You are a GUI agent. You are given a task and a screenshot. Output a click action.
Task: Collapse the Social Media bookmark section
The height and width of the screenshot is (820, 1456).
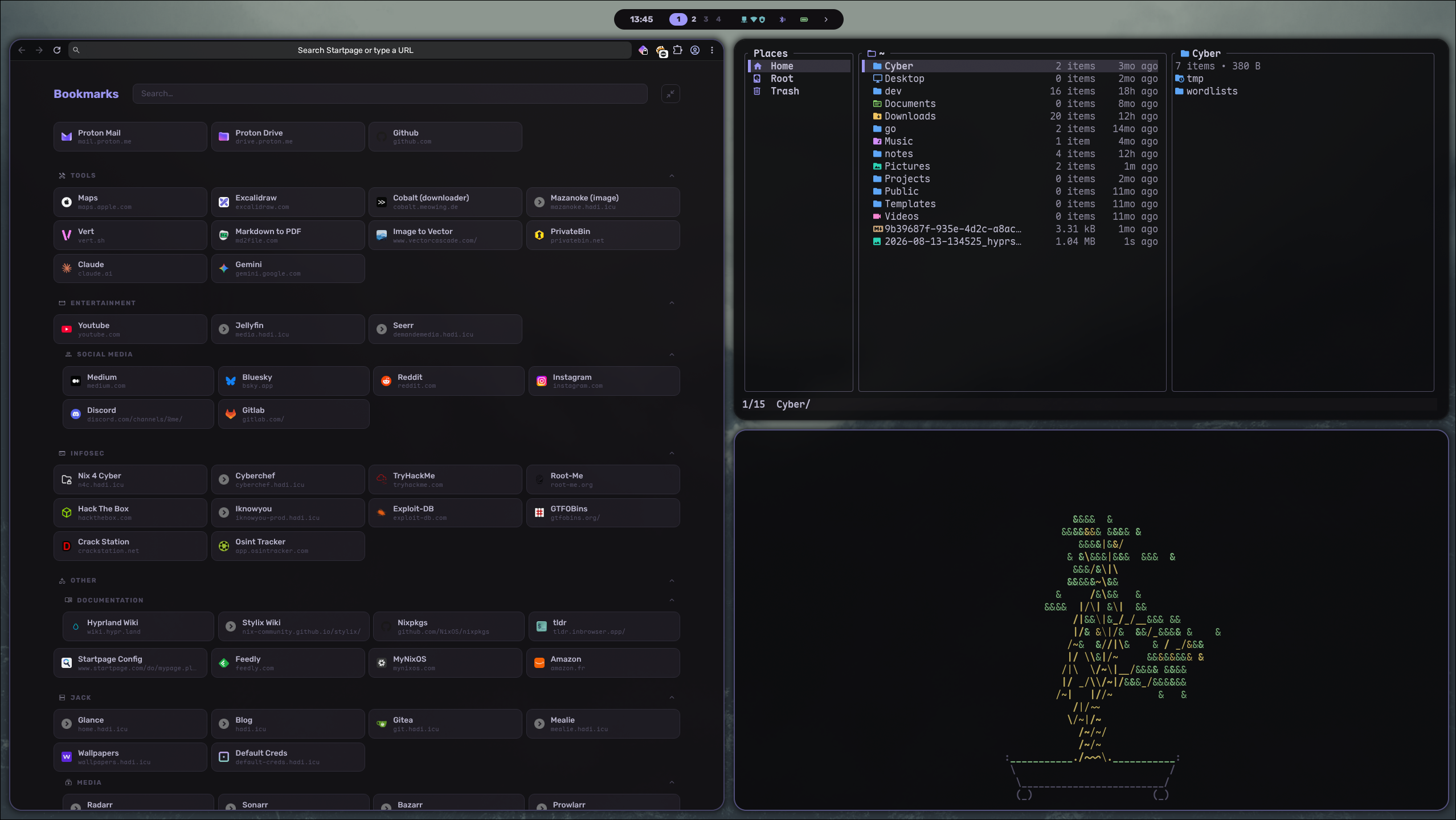672,355
